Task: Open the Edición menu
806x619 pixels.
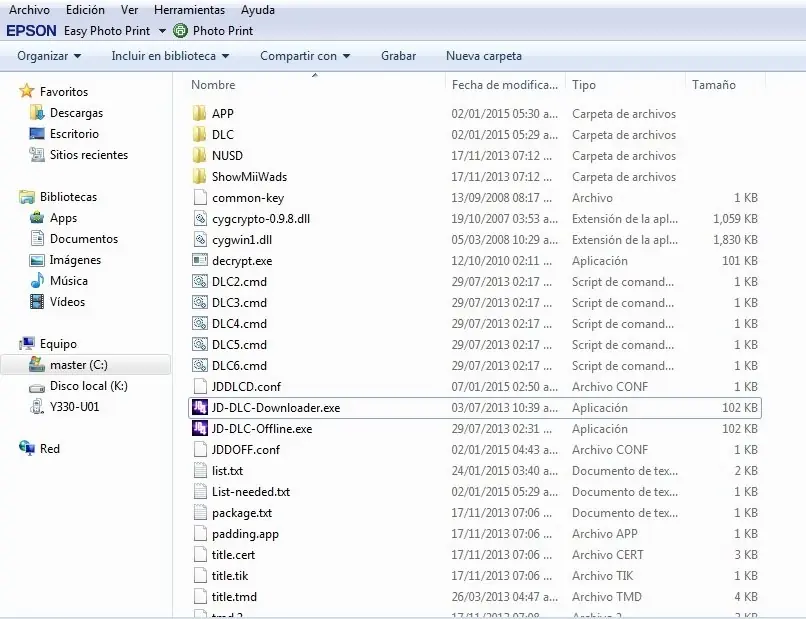Action: [x=85, y=10]
